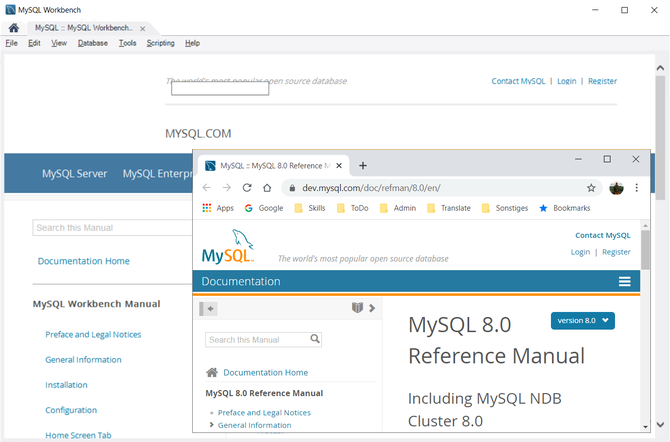Open the Workbench home screen tab icon
Screen dimensions: 670x442
tap(14, 28)
